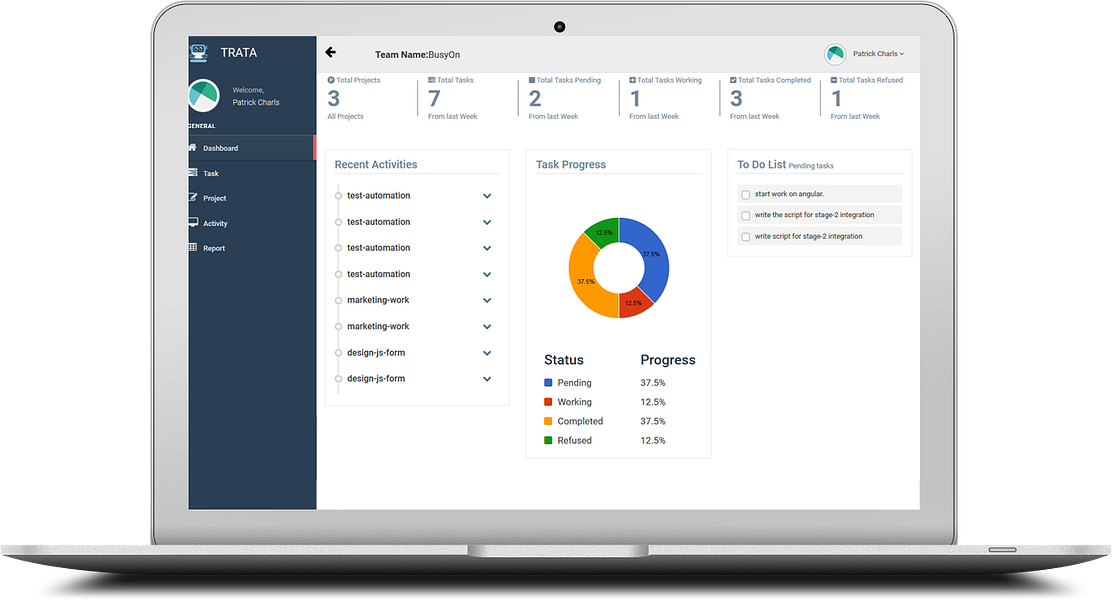1112x600 pixels.
Task: Select the Activity menu item
Action: [x=216, y=223]
